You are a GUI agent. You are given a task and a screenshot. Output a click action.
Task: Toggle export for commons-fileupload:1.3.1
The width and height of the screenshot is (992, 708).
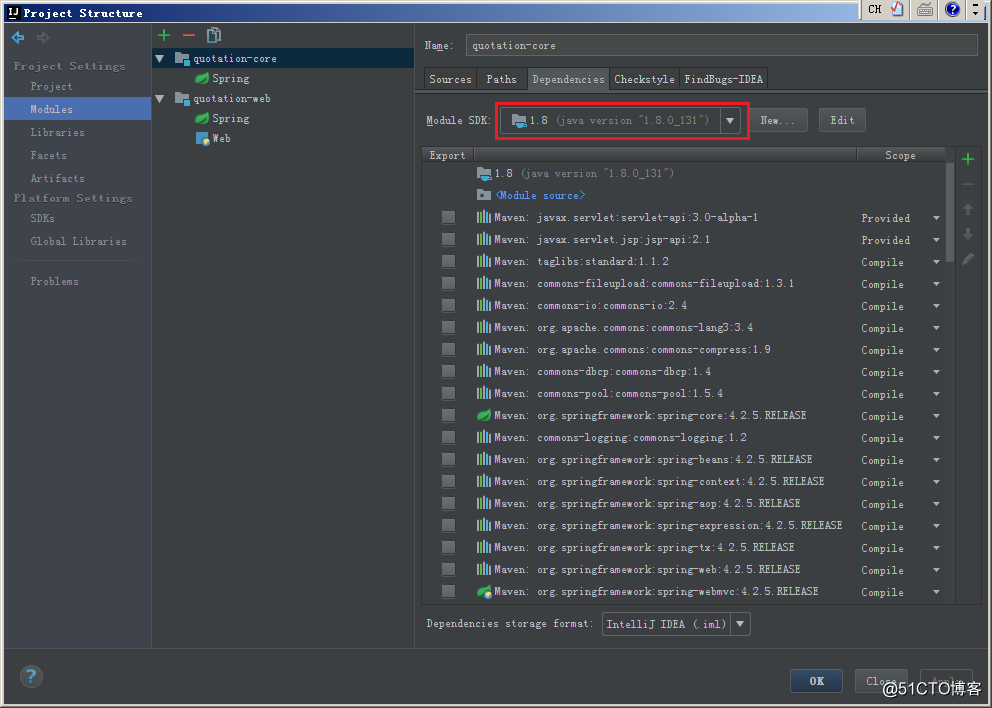coord(449,283)
